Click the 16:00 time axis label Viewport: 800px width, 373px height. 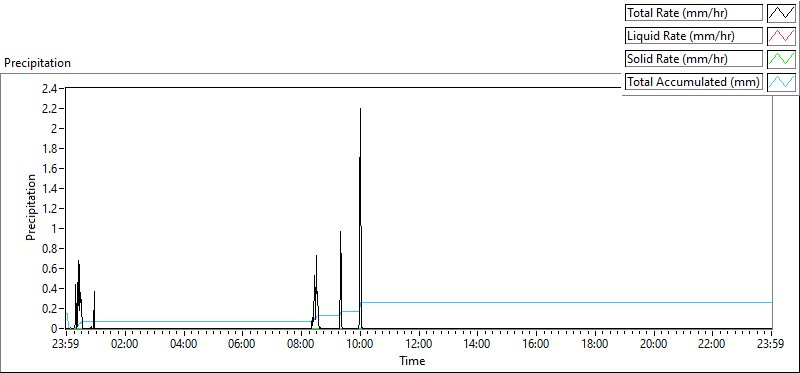[537, 343]
